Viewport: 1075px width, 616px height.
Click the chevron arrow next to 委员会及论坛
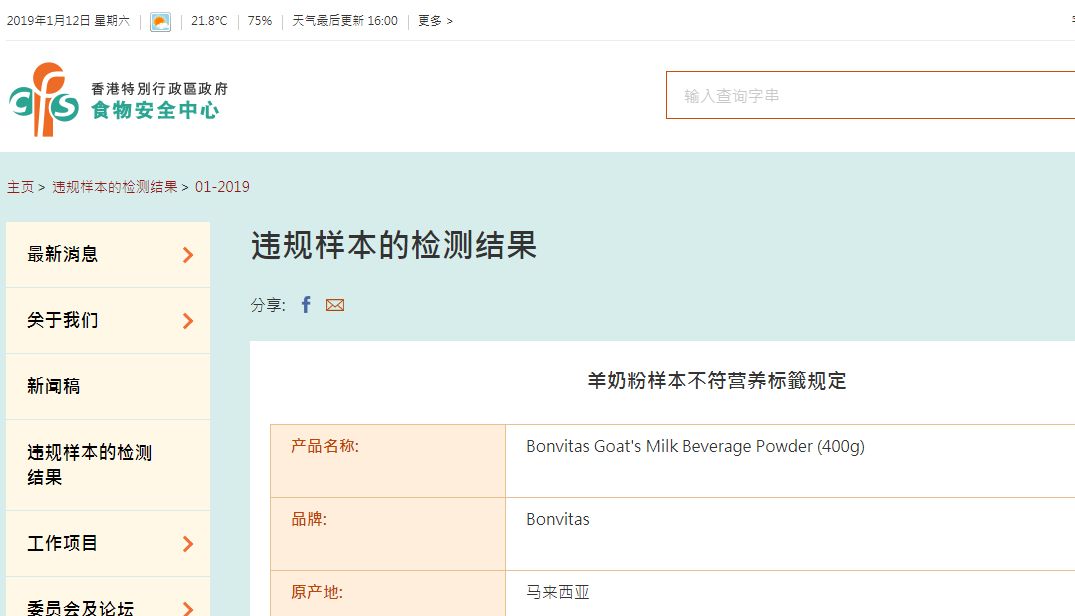click(x=187, y=608)
